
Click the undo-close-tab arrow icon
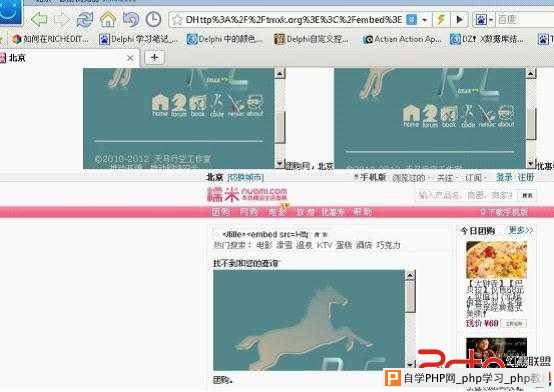pos(131,19)
